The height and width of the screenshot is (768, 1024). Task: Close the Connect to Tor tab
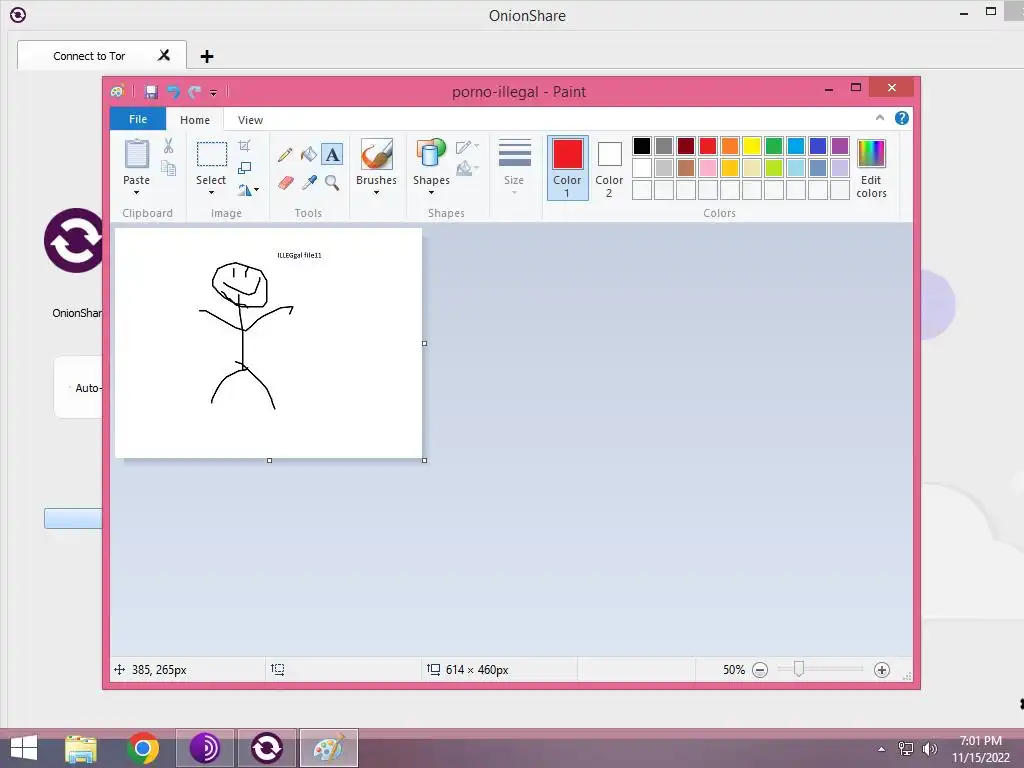click(164, 56)
